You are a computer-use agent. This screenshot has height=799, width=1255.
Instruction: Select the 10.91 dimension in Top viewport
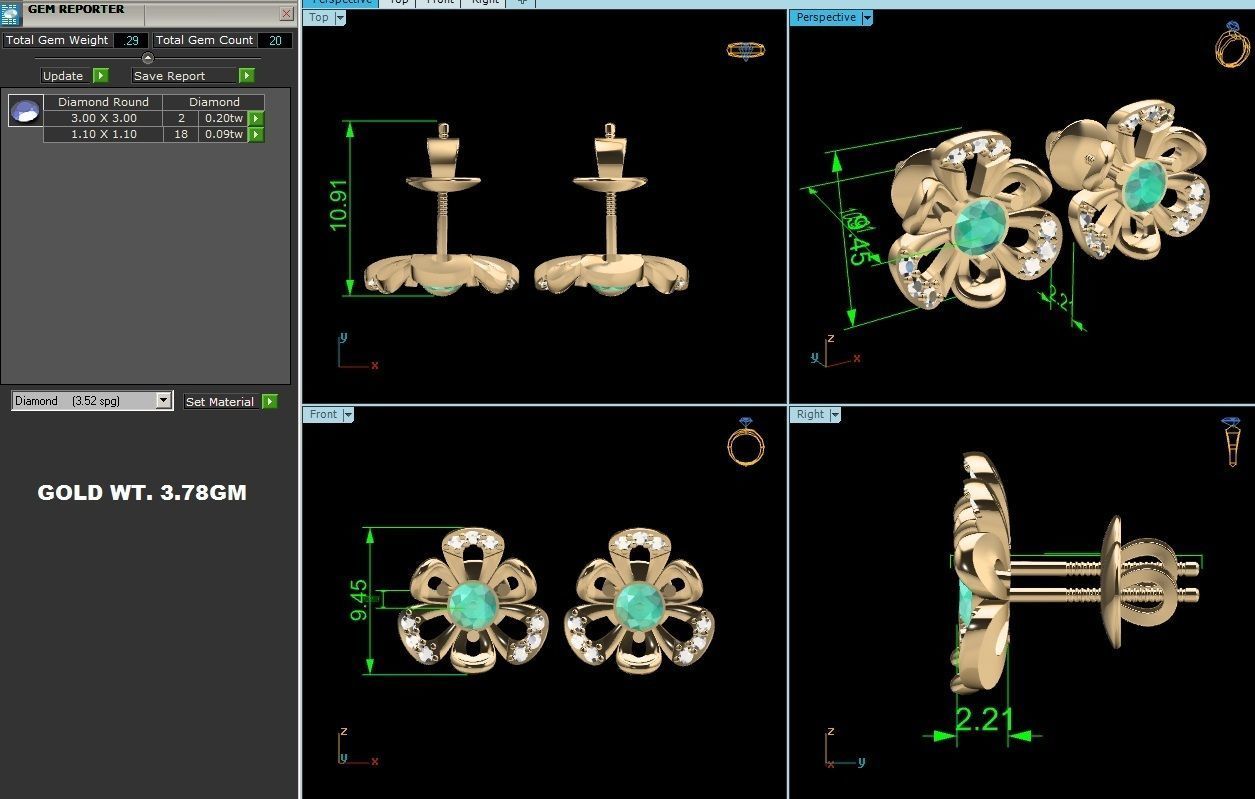(338, 205)
